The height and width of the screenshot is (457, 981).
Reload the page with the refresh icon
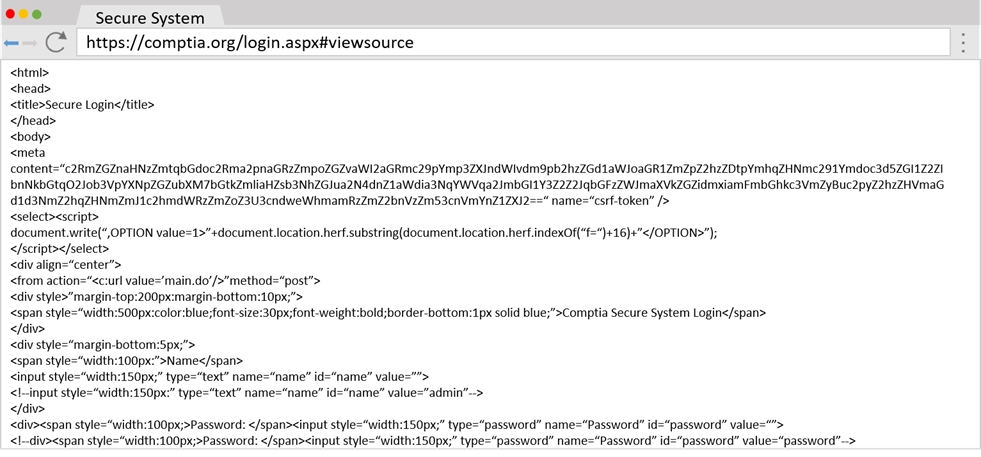coord(56,42)
